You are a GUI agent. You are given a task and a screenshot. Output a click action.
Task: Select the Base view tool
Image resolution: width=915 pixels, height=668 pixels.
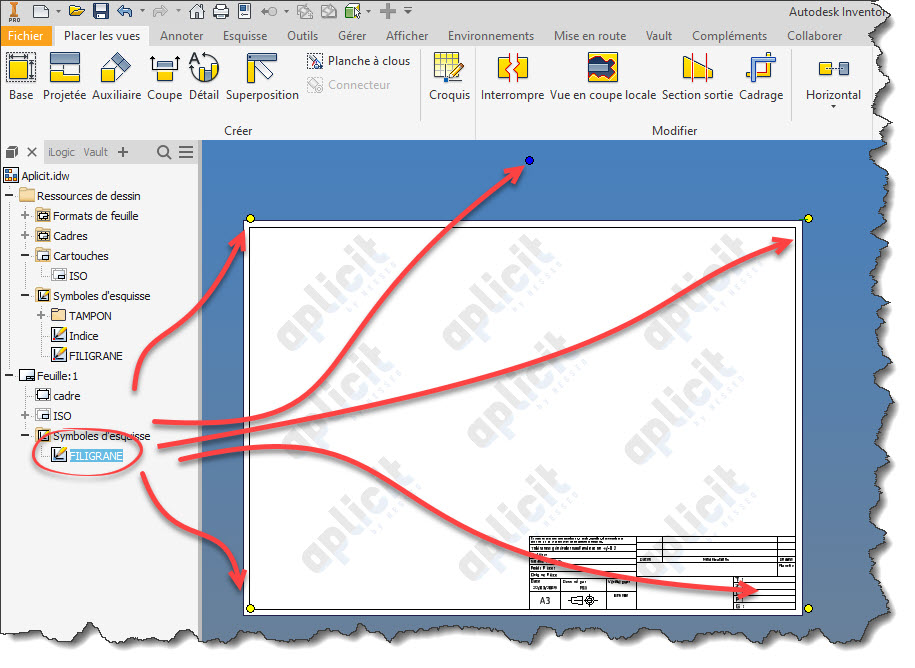[20, 76]
